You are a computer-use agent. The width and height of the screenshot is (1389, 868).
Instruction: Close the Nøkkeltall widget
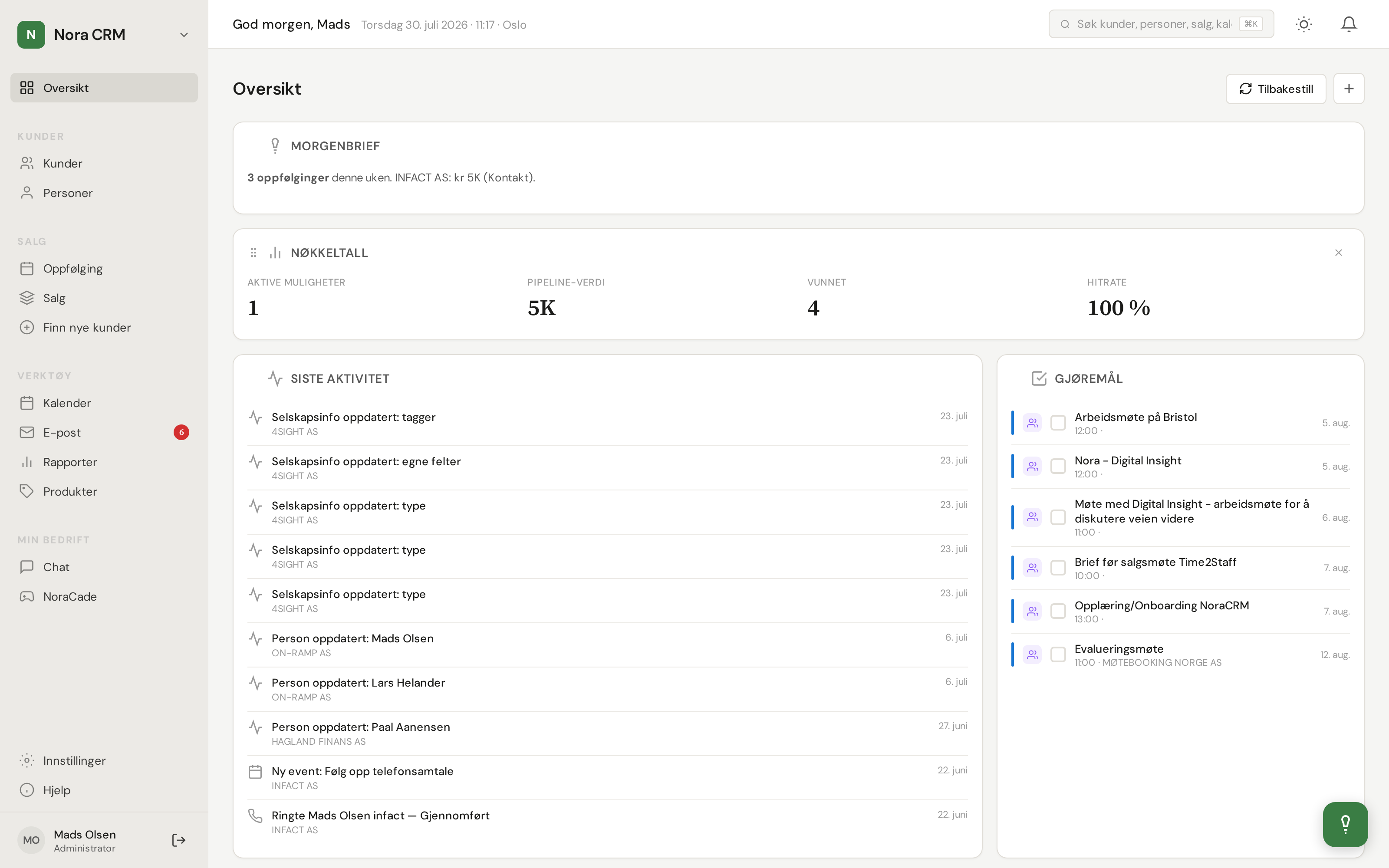pyautogui.click(x=1339, y=253)
